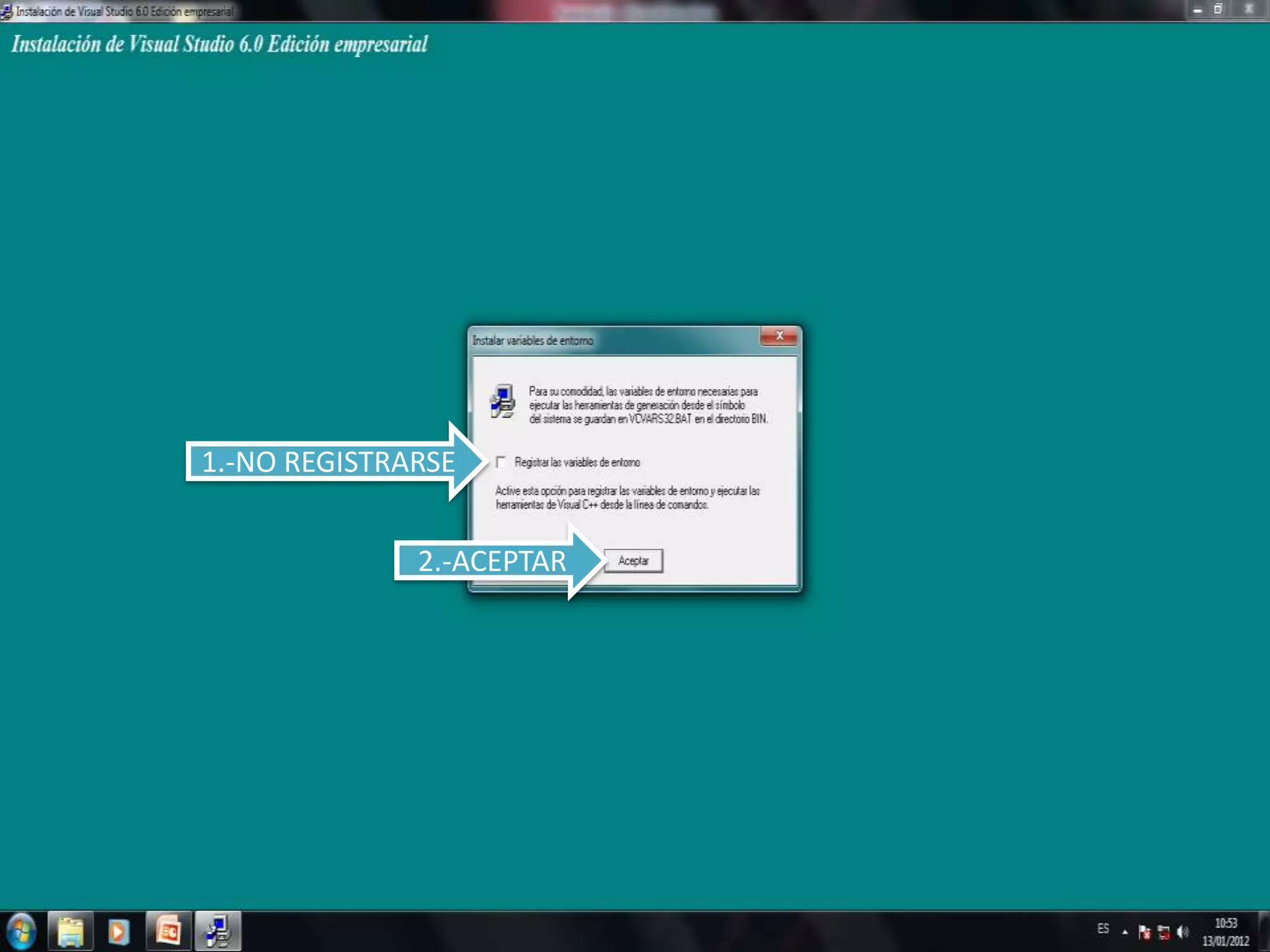Open the Action Center flag icon
Viewport: 1270px width, 952px height.
pos(1145,932)
